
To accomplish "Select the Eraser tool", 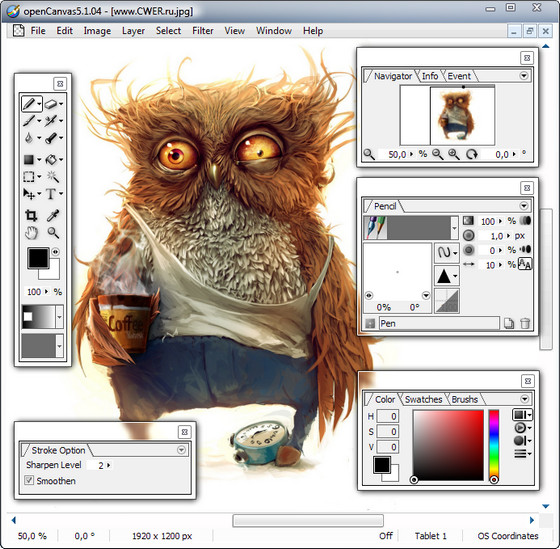I will coord(51,104).
